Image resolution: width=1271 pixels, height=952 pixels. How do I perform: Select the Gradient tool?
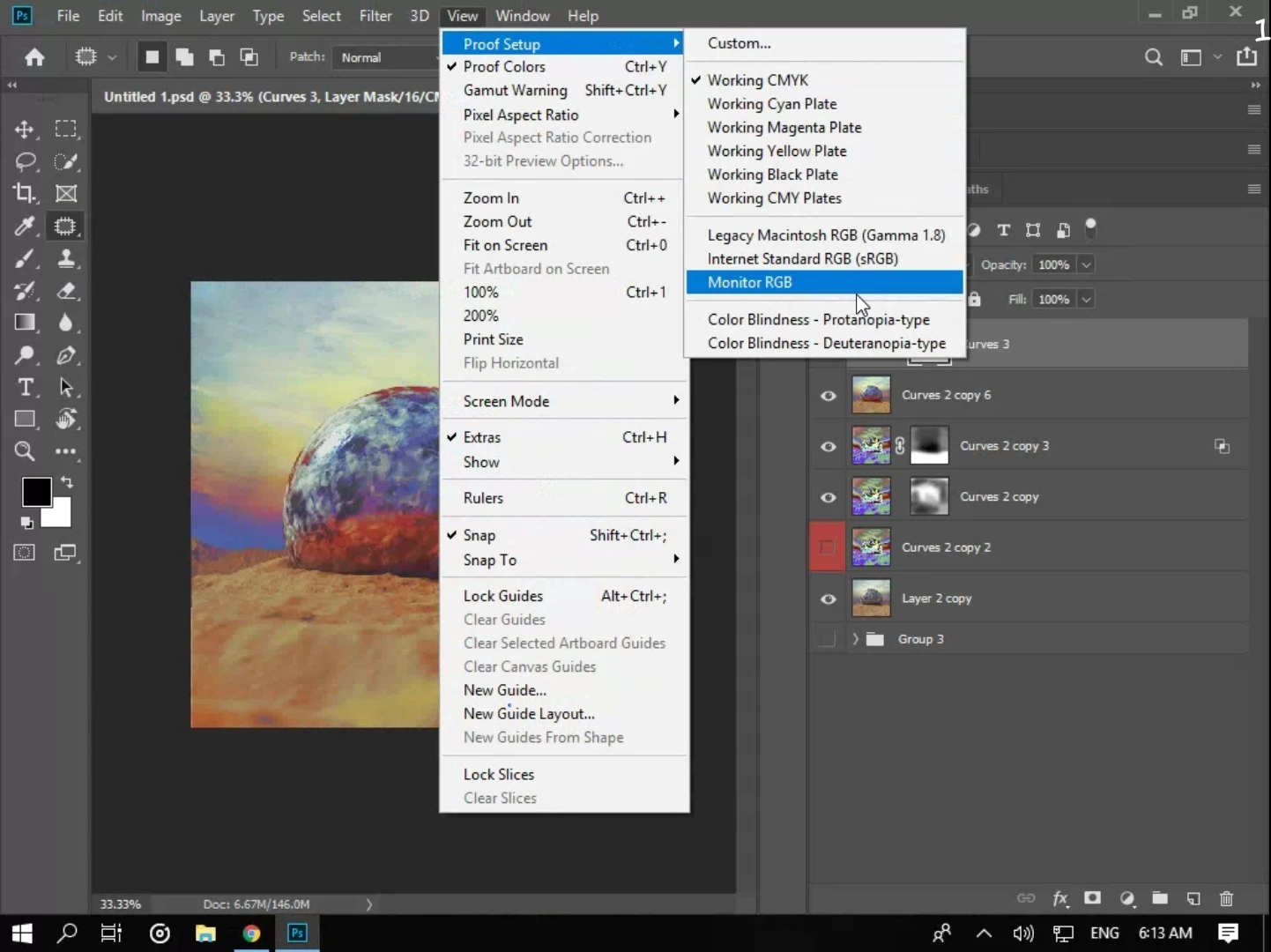point(25,323)
